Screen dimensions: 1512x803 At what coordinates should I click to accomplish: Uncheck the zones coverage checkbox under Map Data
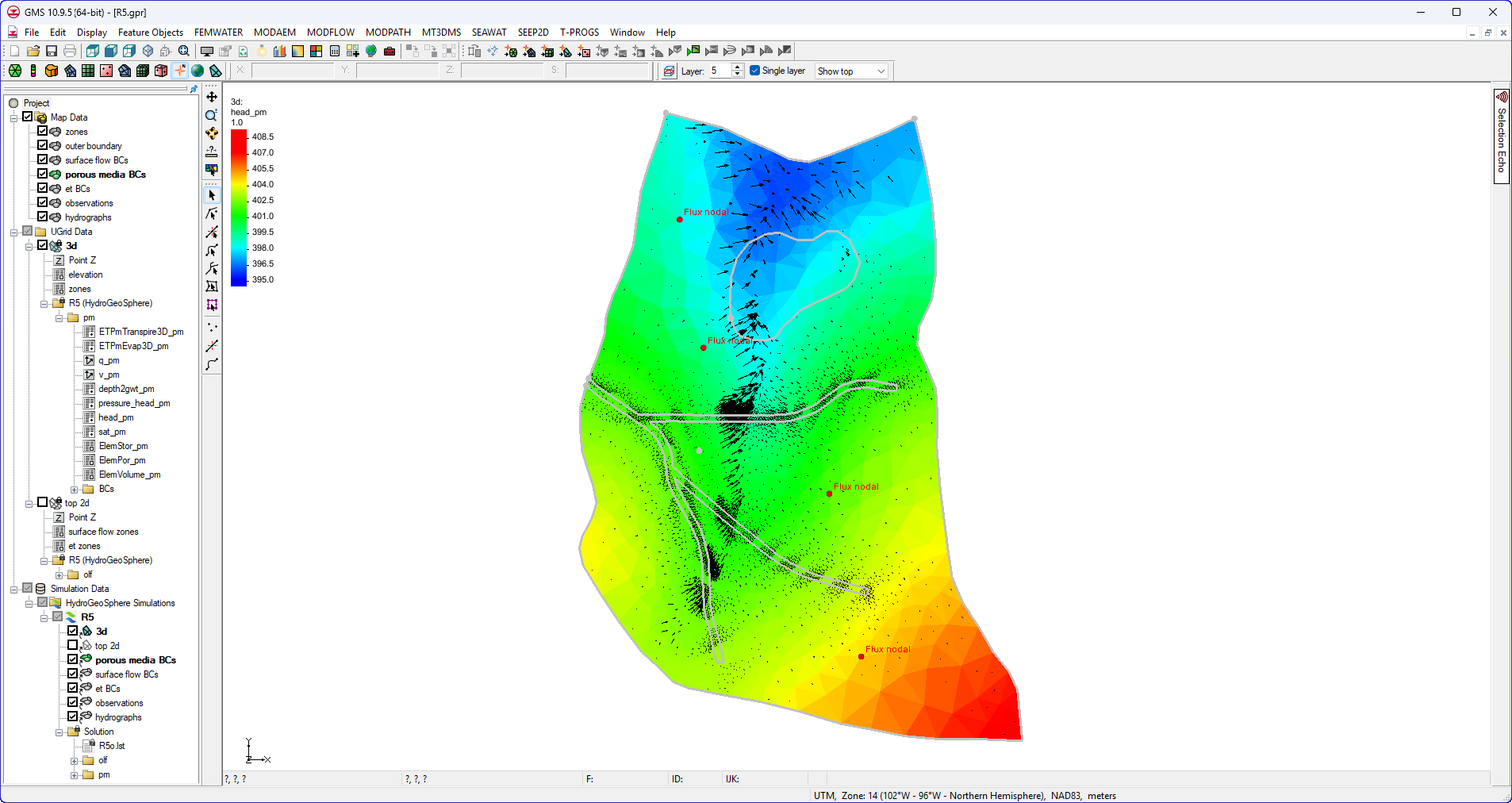point(43,131)
